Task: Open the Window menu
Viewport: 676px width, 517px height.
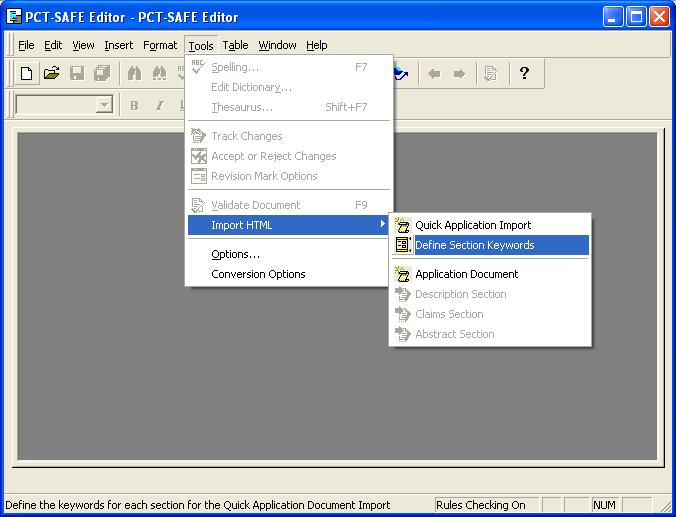Action: [x=277, y=45]
